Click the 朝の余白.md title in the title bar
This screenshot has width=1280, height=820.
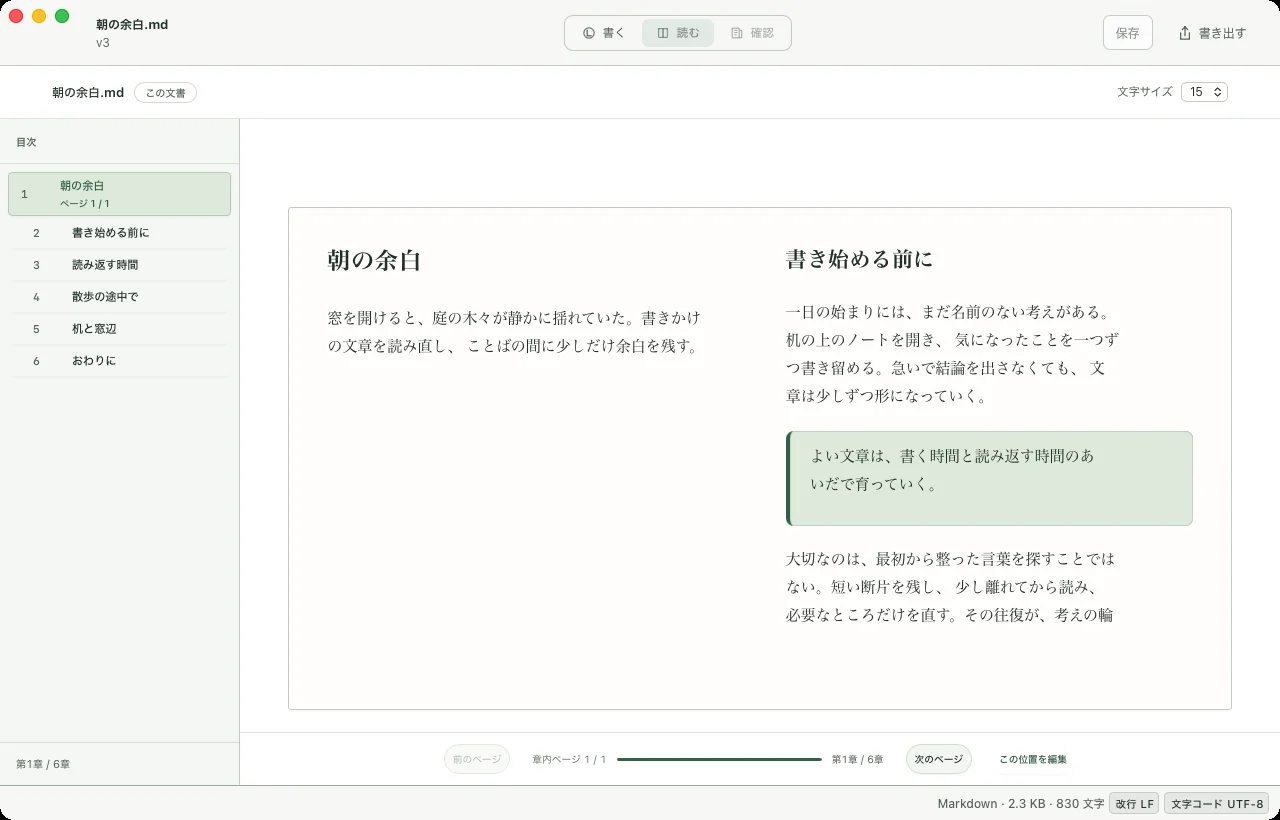coord(132,24)
